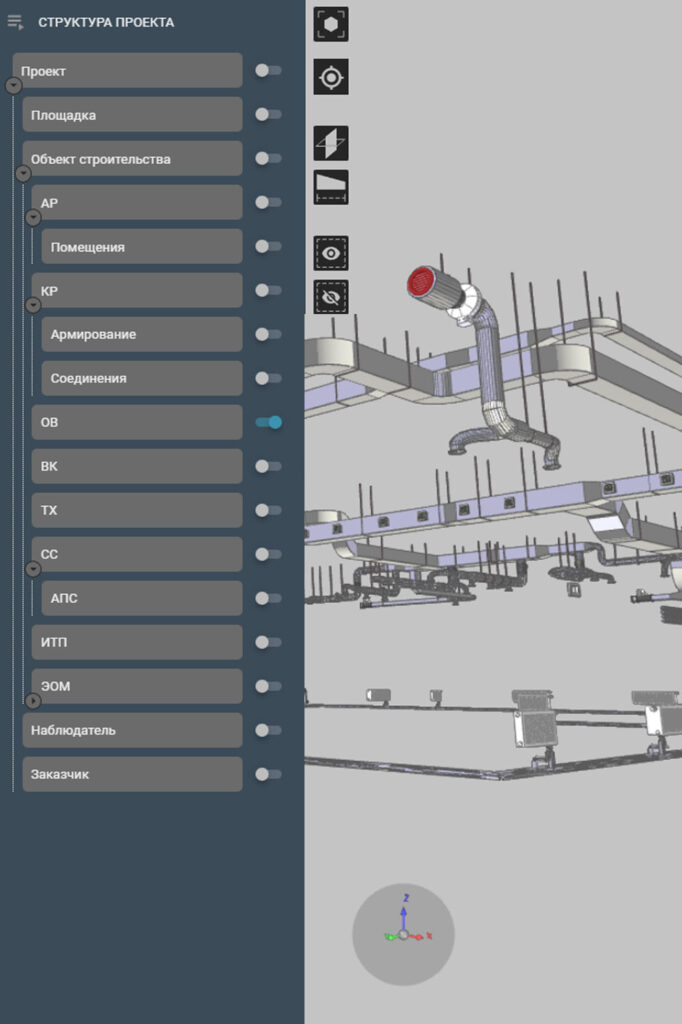Select the Помещения tree item

(x=141, y=247)
